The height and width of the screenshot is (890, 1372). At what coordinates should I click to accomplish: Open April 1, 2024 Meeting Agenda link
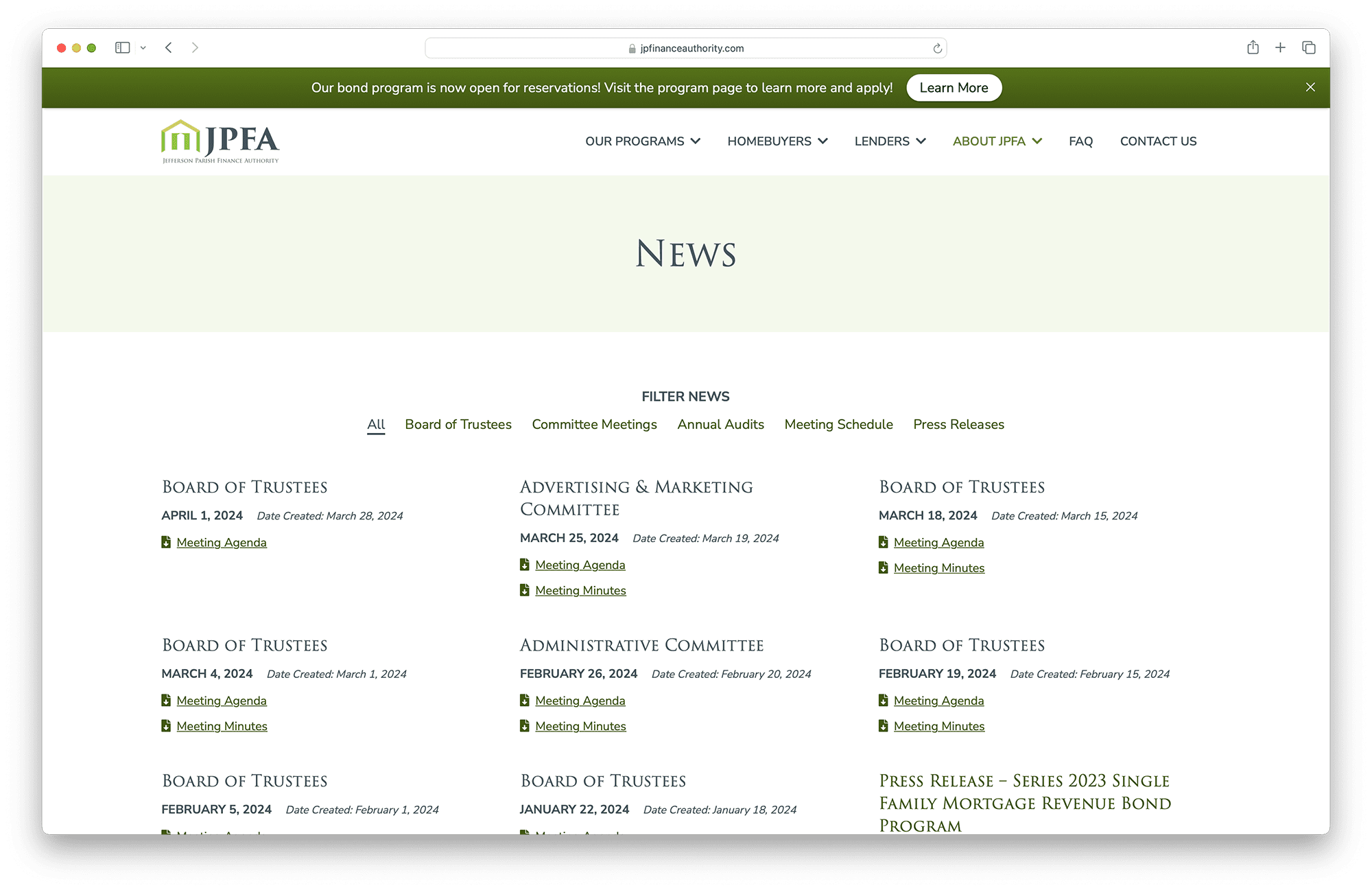pyautogui.click(x=222, y=543)
